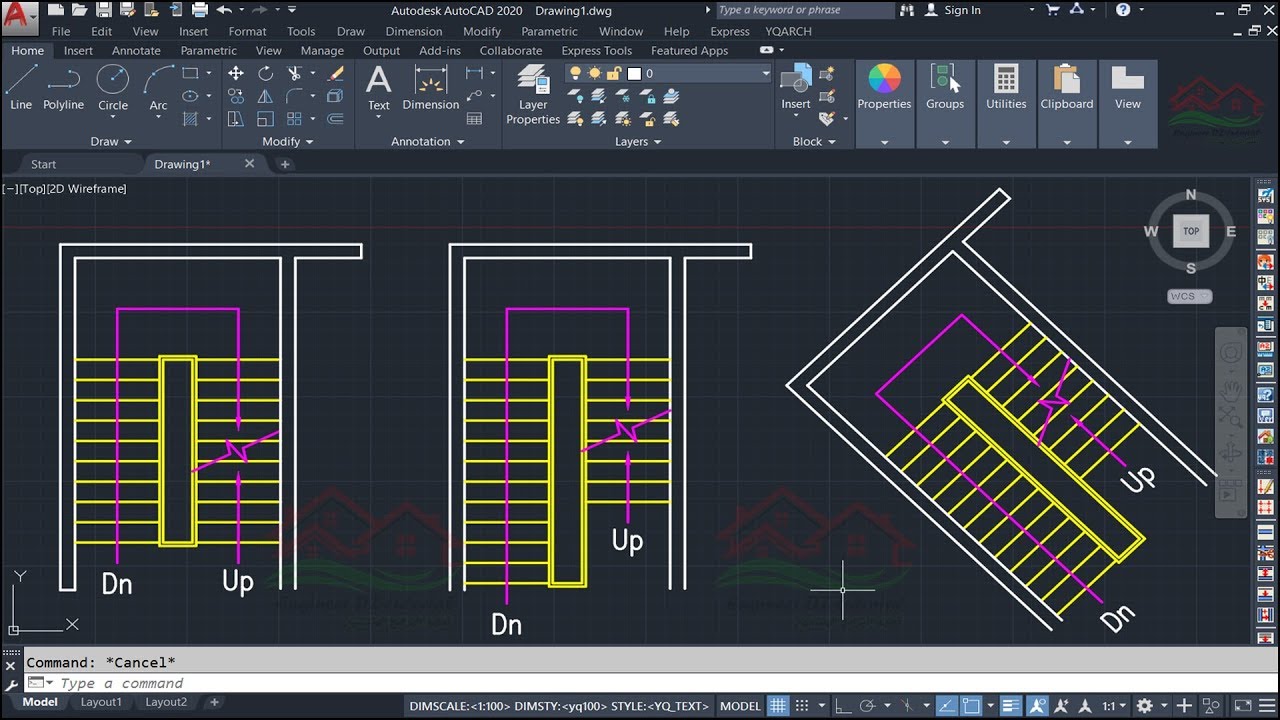Activate the Rectangular Array tool
The height and width of the screenshot is (720, 1280).
pyautogui.click(x=294, y=119)
